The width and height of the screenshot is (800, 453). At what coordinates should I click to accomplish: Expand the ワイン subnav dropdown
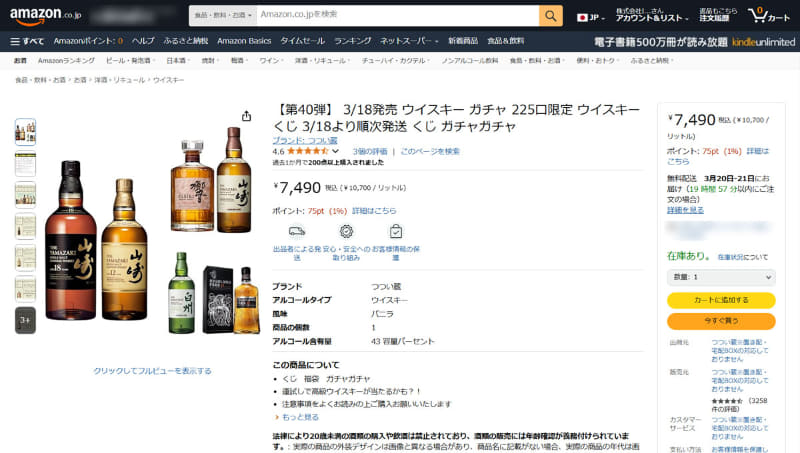pos(271,61)
